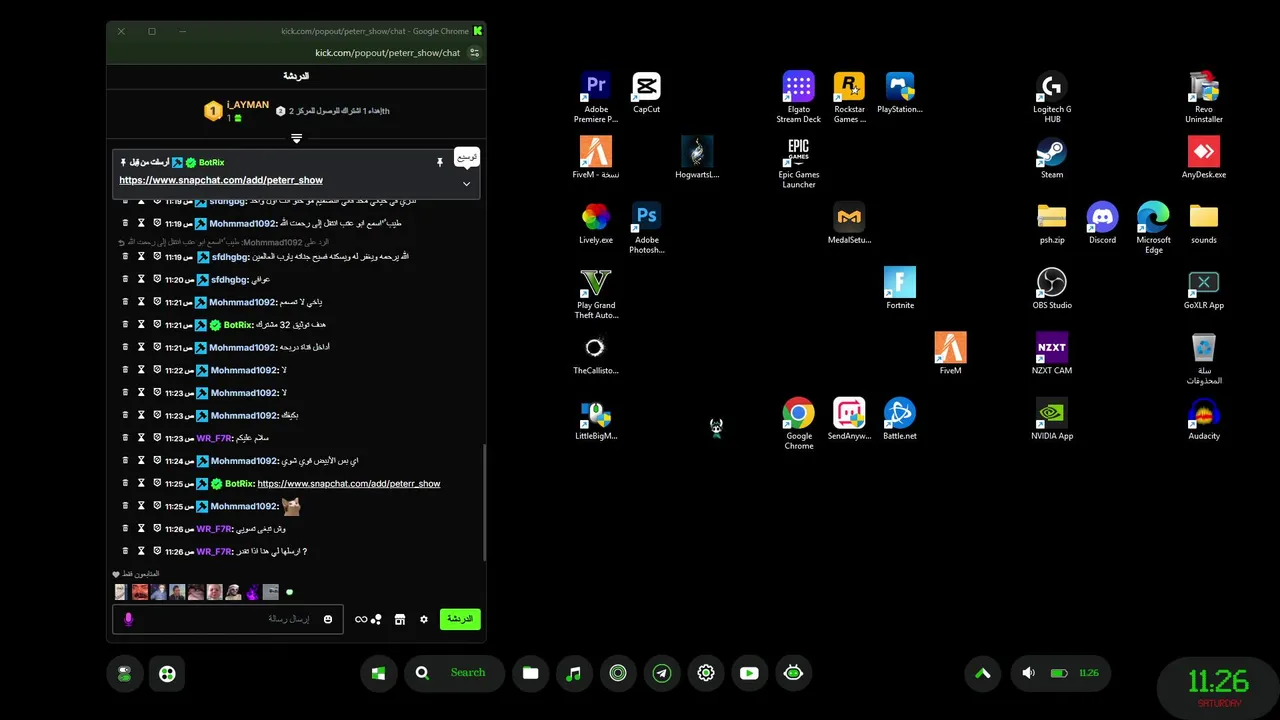Launch OBS Studio desktop shortcut
The height and width of the screenshot is (720, 1280).
click(1052, 288)
